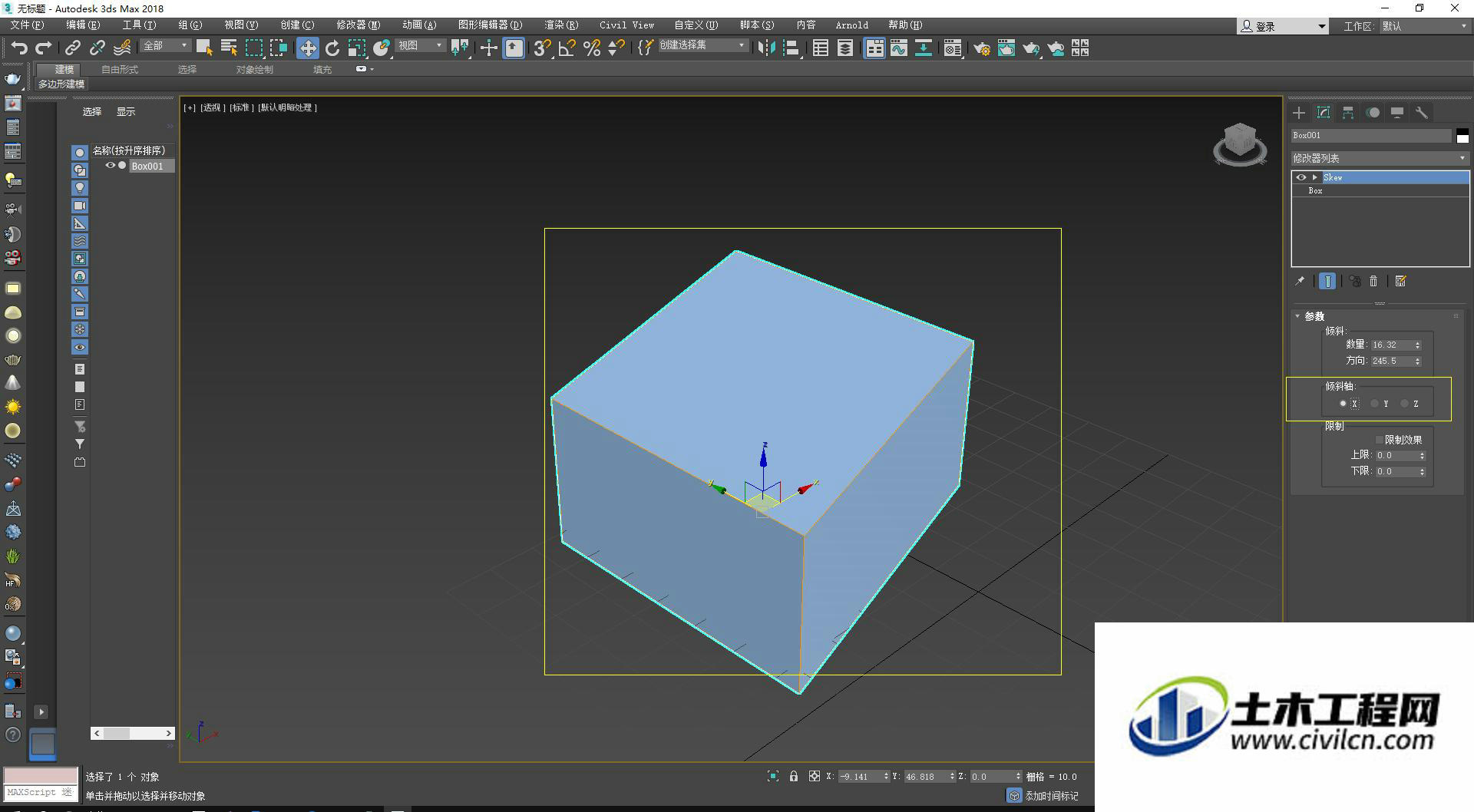
Task: Click the Mirror tool icon
Action: point(766,48)
